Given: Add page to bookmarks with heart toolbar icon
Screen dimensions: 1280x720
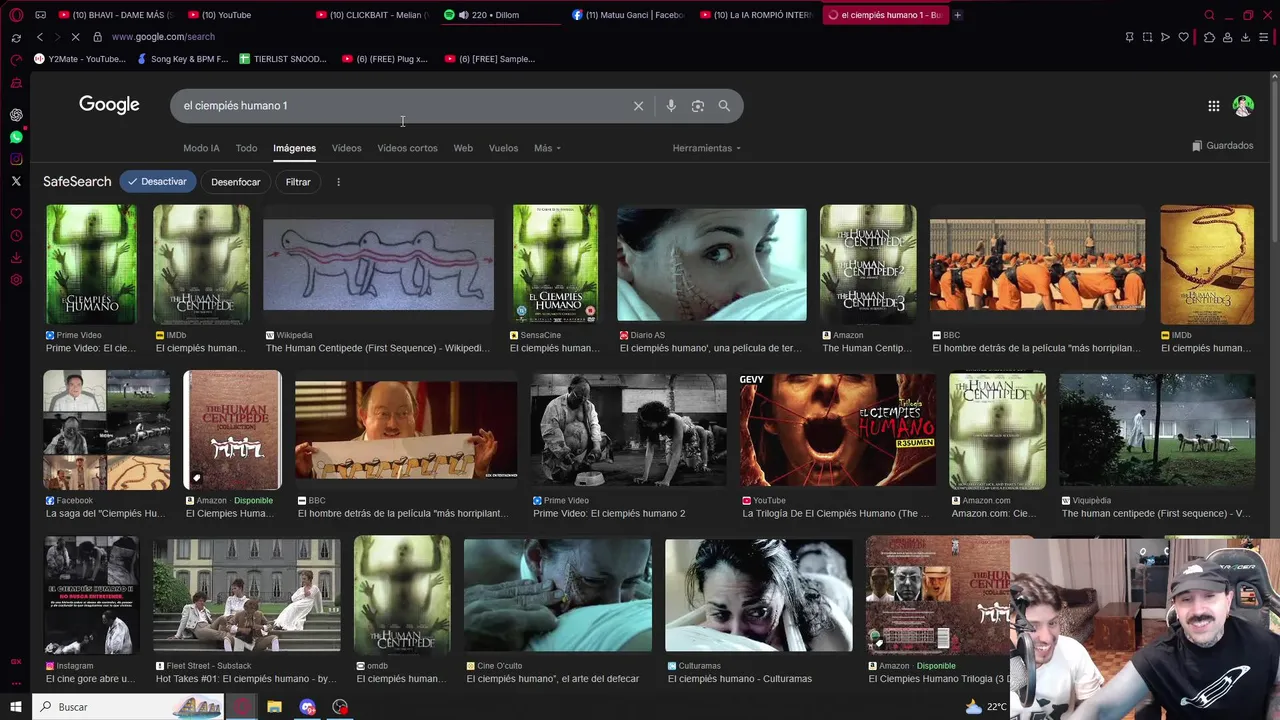Looking at the screenshot, I should tap(1184, 37).
